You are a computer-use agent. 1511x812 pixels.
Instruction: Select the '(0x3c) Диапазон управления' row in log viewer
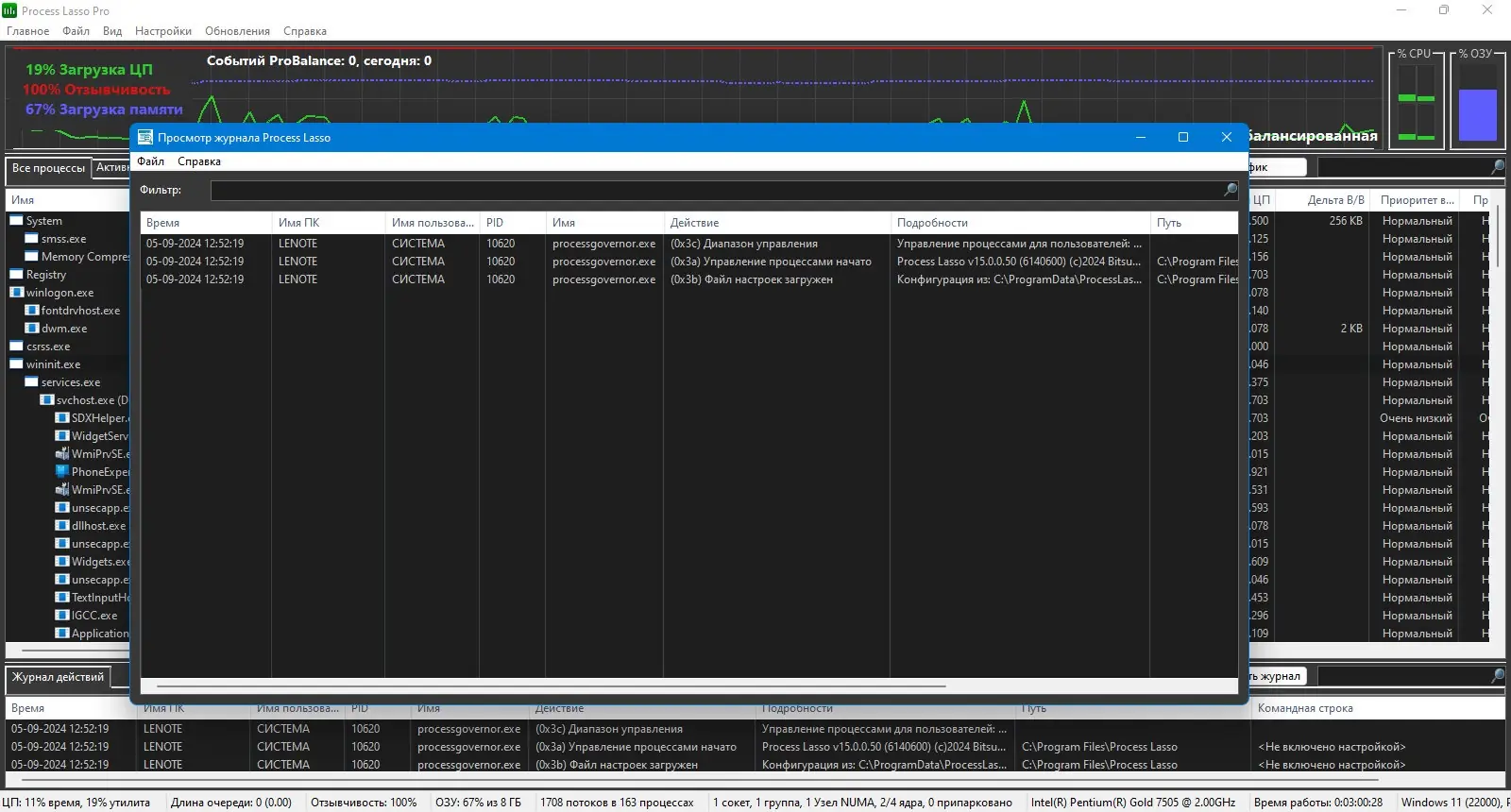coord(688,244)
